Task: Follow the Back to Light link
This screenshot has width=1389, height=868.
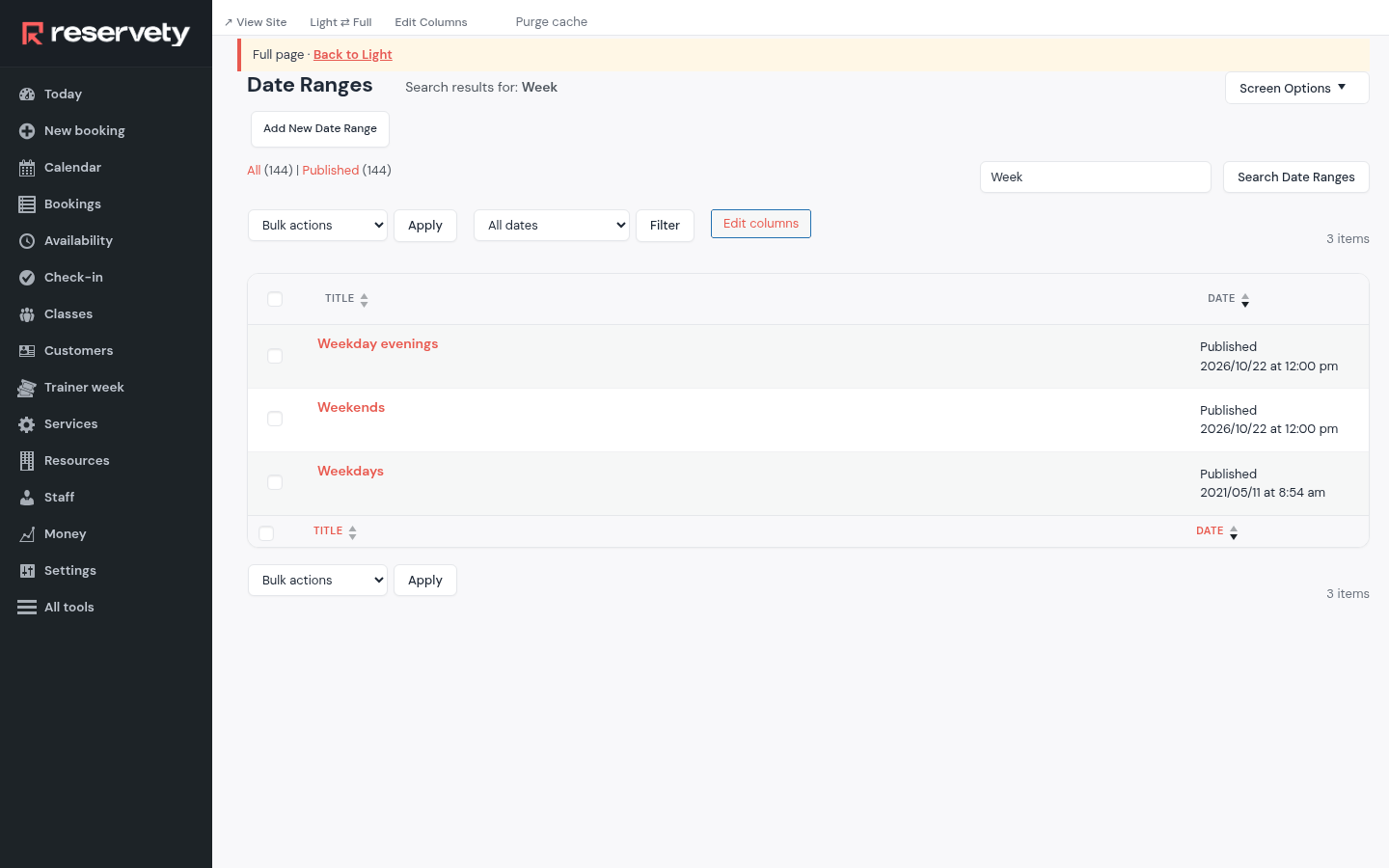Action: [353, 55]
